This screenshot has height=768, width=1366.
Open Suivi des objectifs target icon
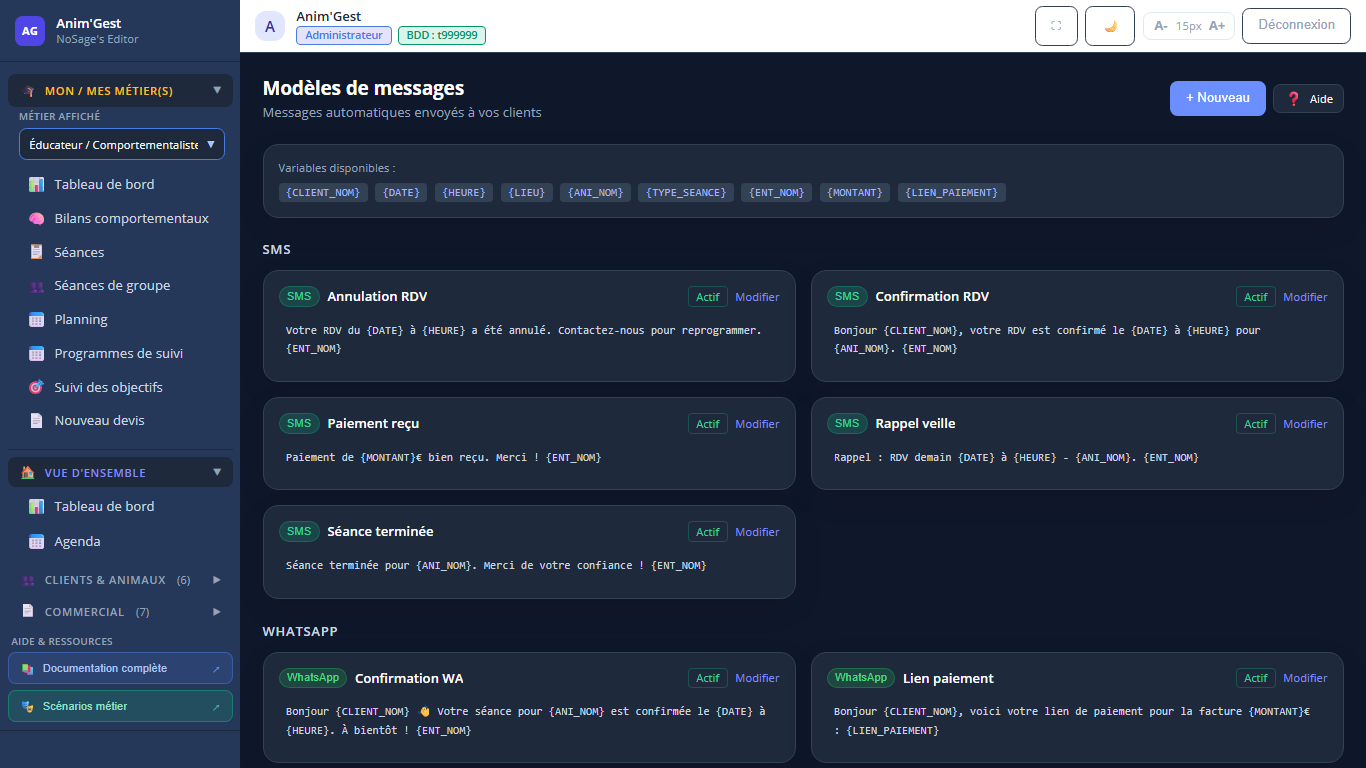click(36, 387)
